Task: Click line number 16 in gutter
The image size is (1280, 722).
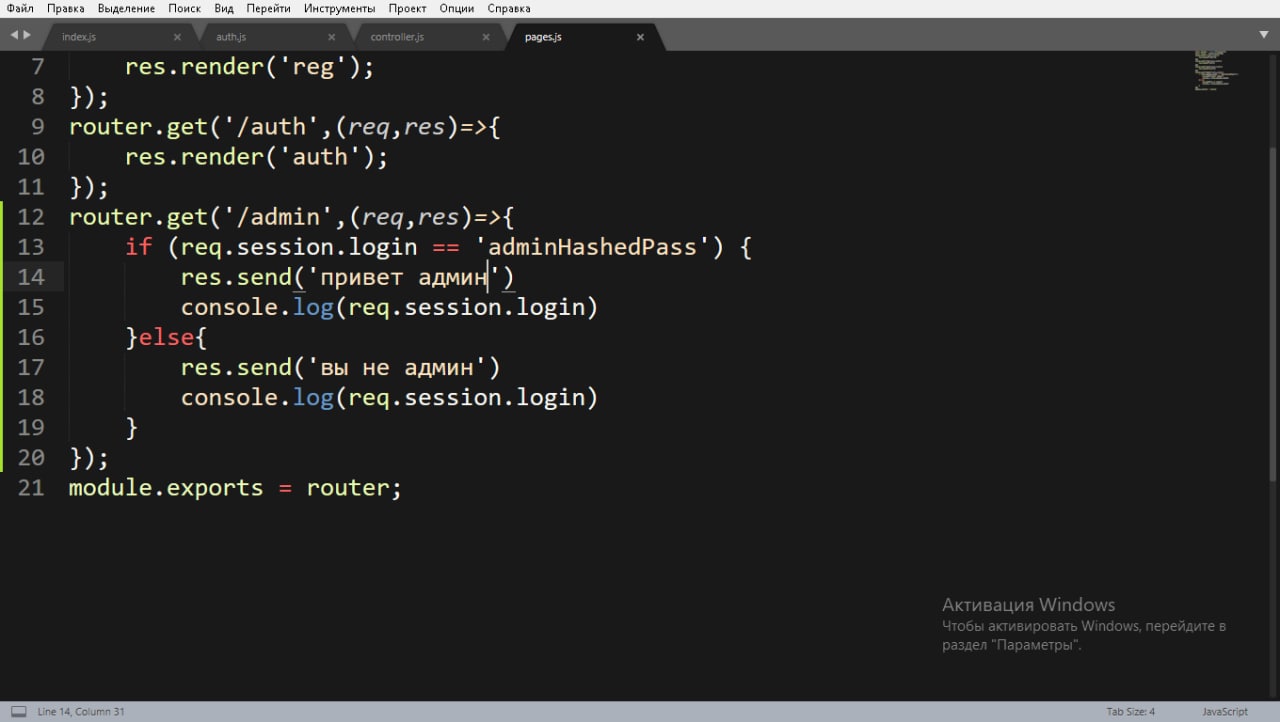Action: (x=32, y=337)
